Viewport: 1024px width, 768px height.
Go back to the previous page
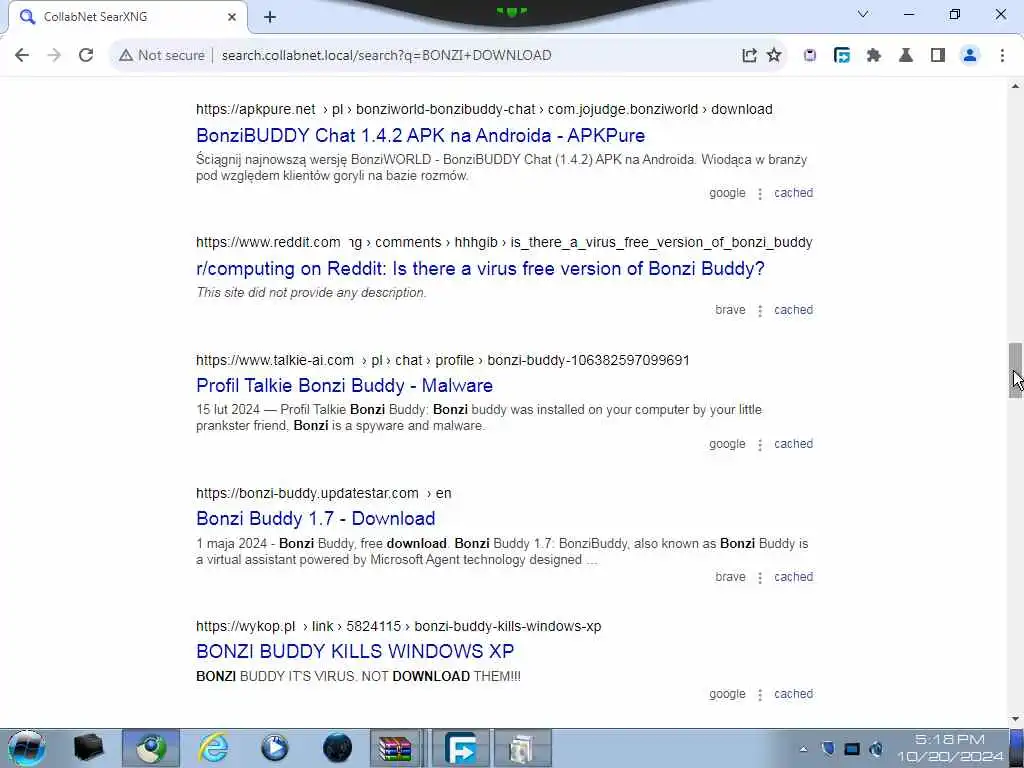22,56
